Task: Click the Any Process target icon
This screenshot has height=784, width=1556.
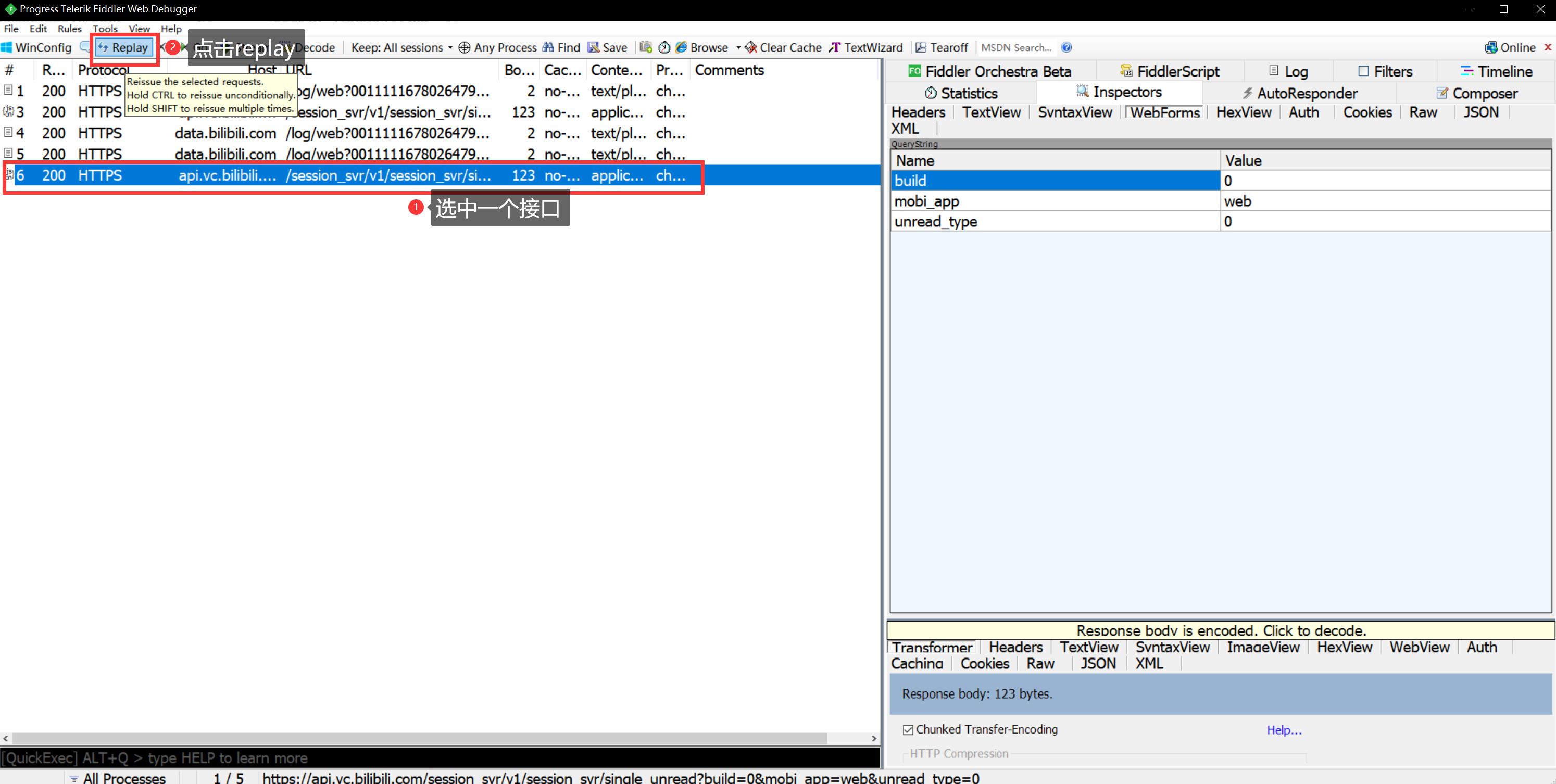Action: (x=464, y=48)
